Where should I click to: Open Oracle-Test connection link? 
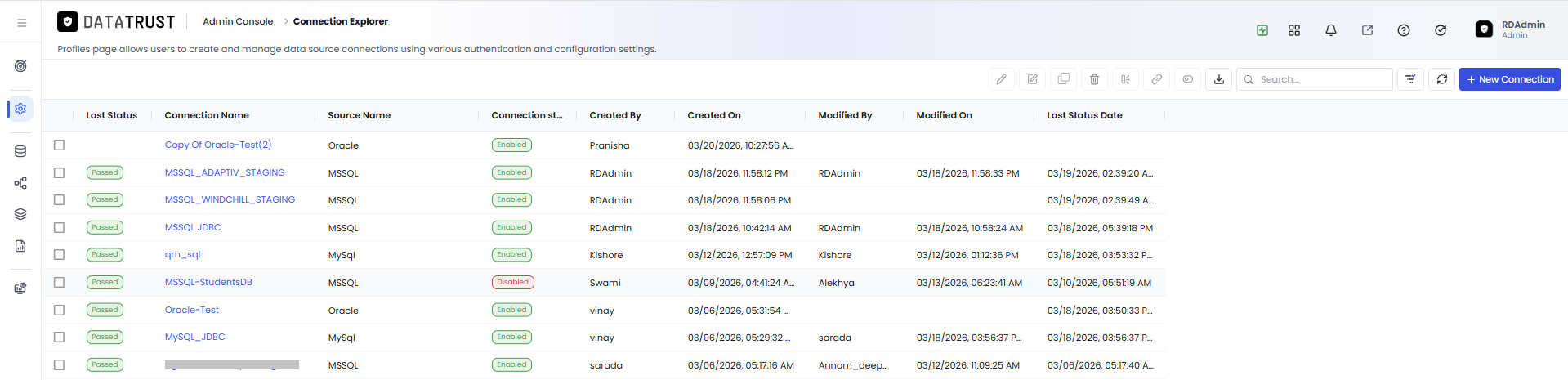(192, 310)
